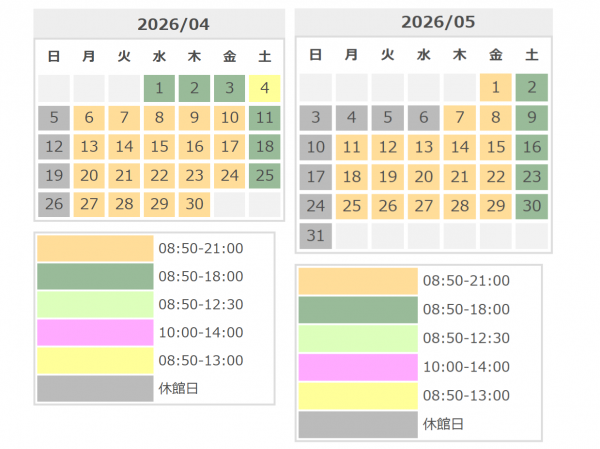Click the 2026/04 month header
600x449 pixels.
pos(160,24)
